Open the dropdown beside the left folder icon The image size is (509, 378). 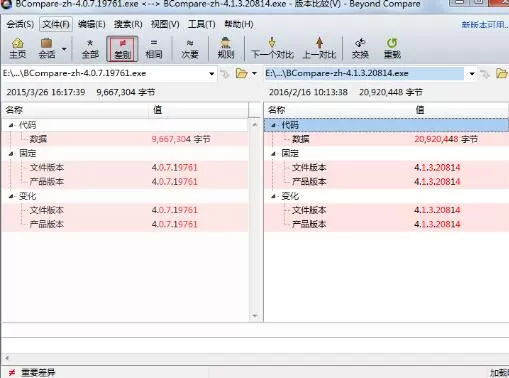click(x=254, y=74)
